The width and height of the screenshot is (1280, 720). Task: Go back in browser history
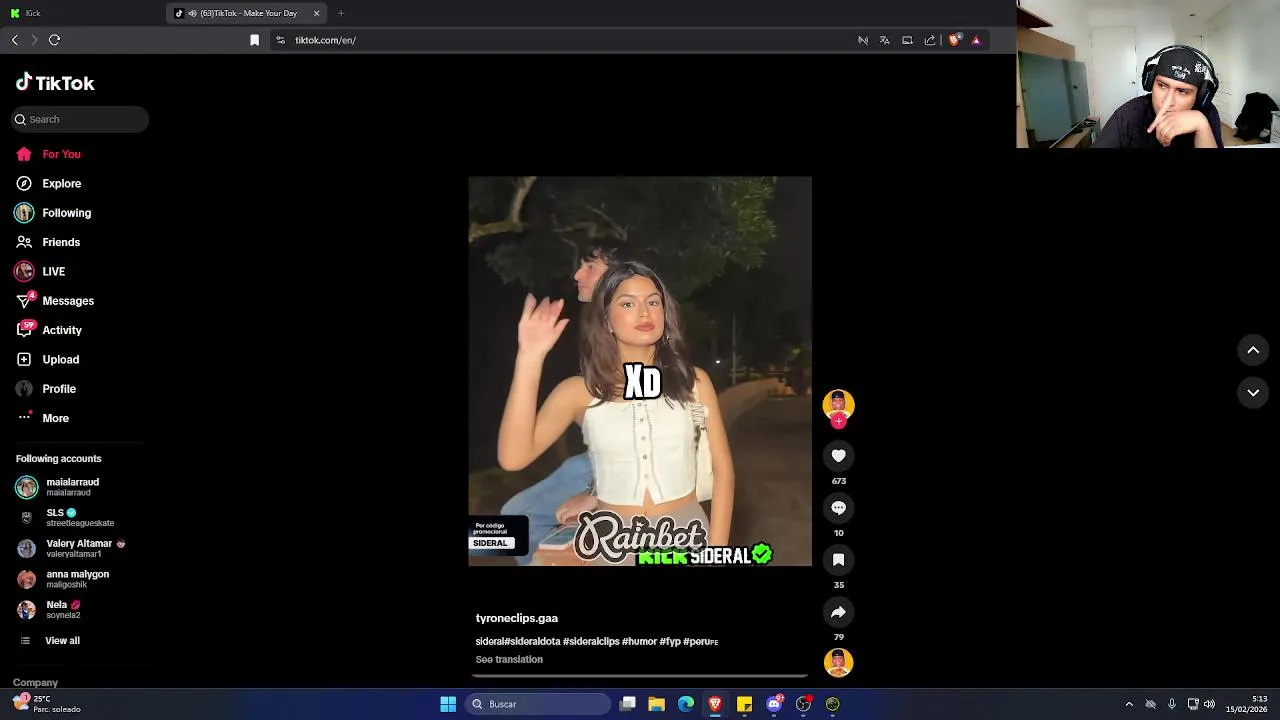(15, 40)
